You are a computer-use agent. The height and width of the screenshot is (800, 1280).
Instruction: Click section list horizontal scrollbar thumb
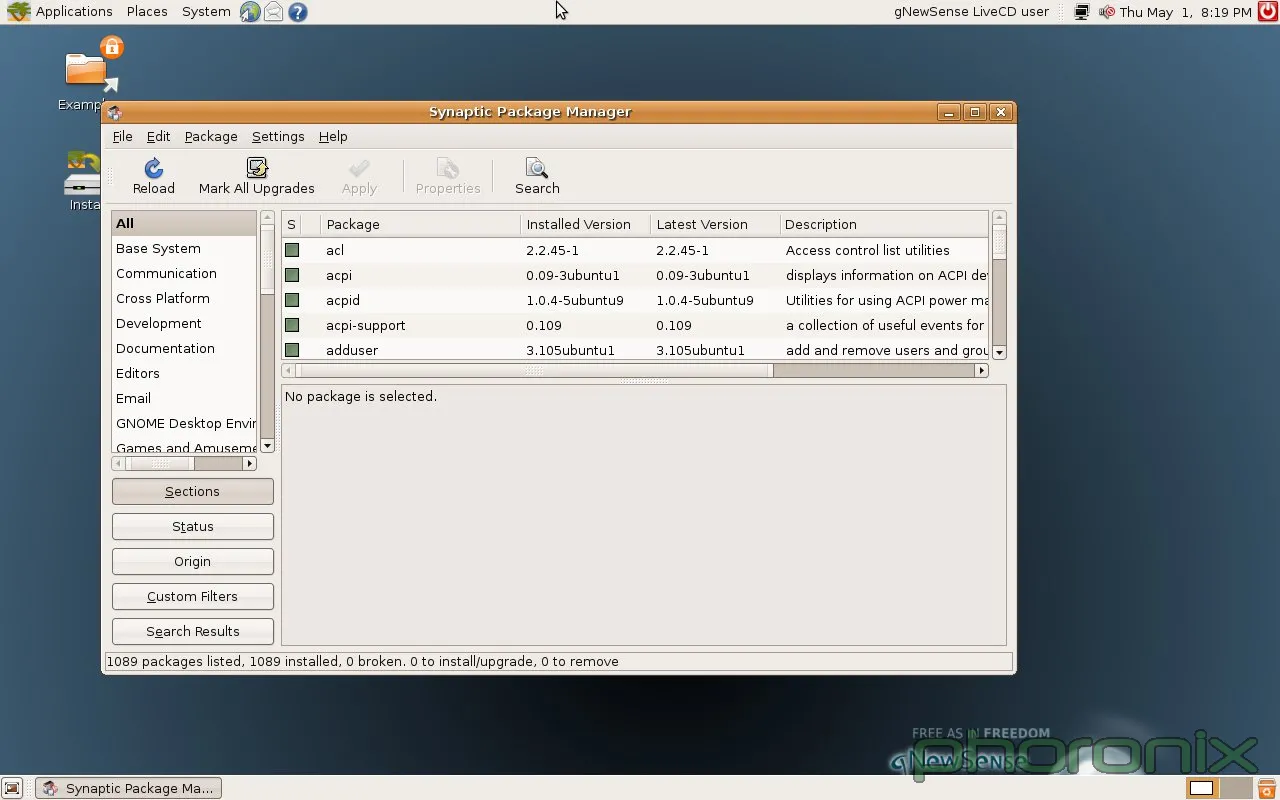[160, 463]
